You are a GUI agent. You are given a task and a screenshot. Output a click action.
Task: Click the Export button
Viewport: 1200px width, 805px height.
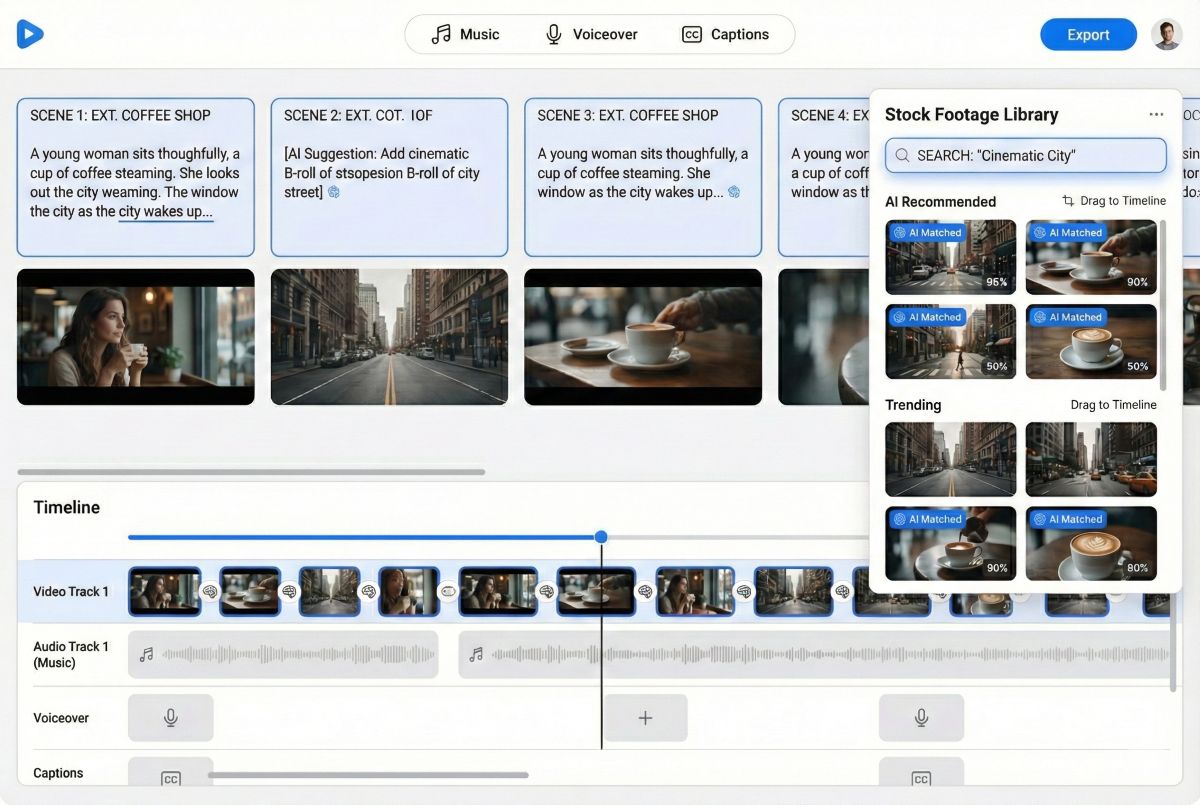(1088, 33)
